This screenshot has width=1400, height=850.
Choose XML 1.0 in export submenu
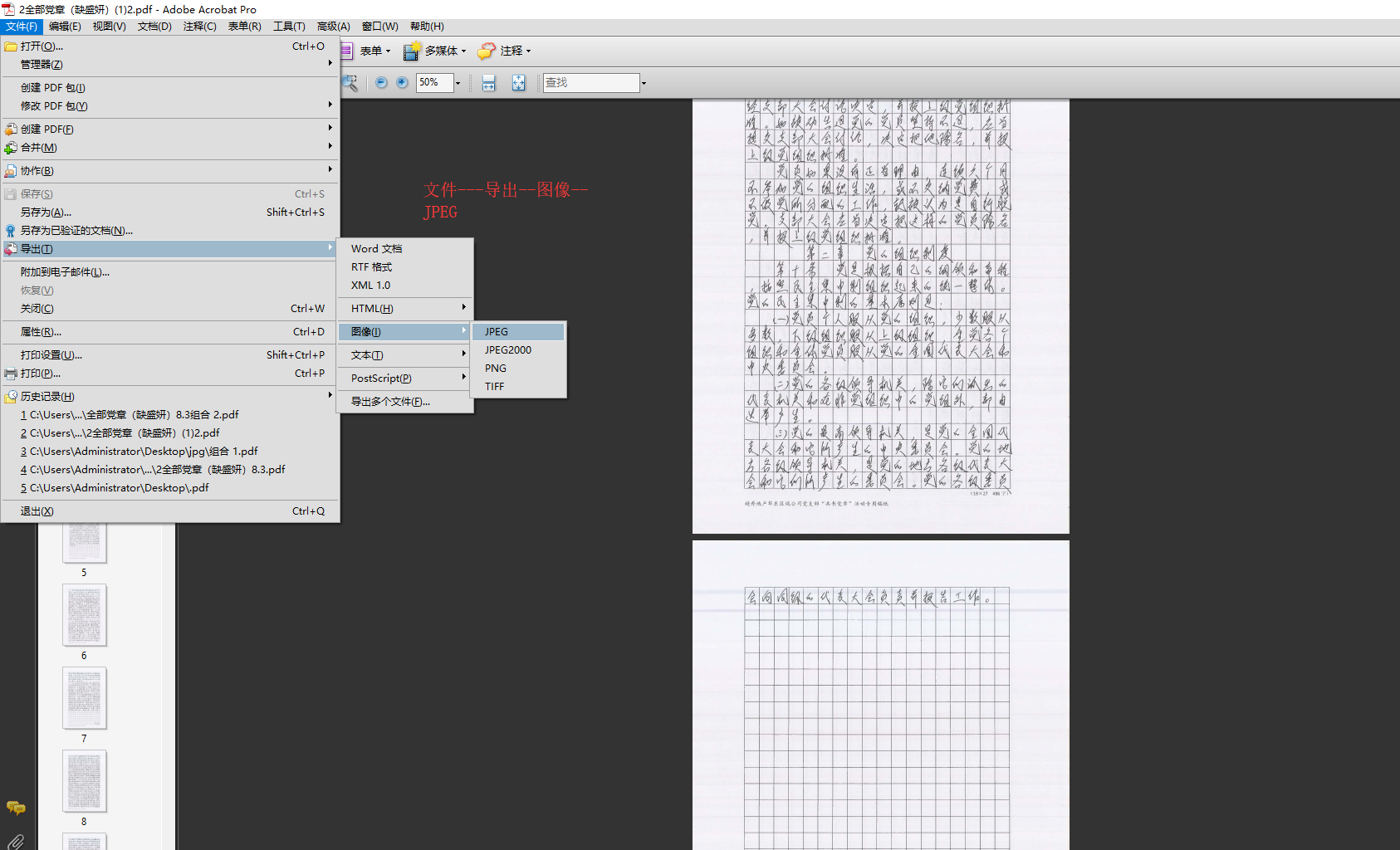pos(405,285)
